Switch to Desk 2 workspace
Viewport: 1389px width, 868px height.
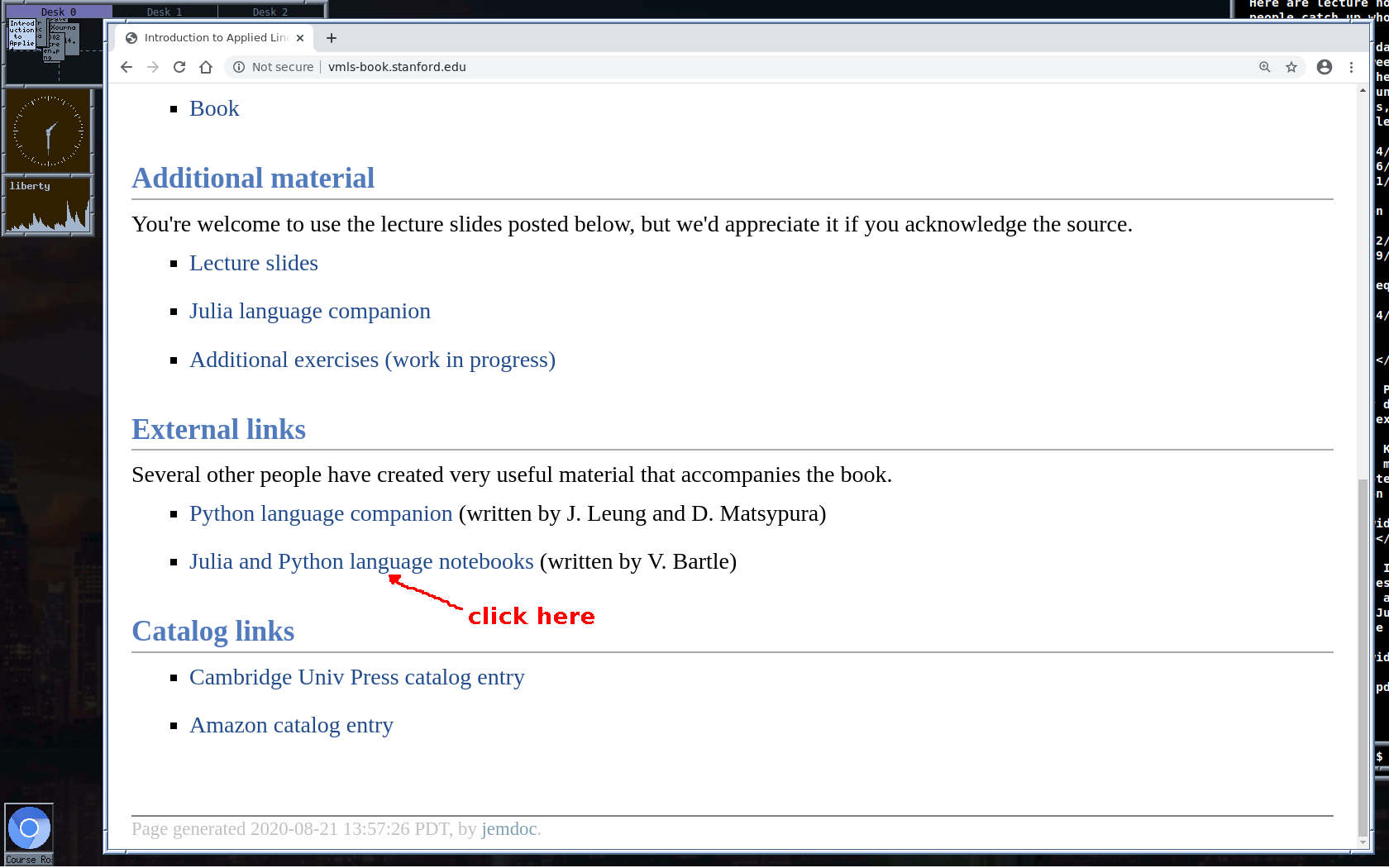tap(270, 12)
